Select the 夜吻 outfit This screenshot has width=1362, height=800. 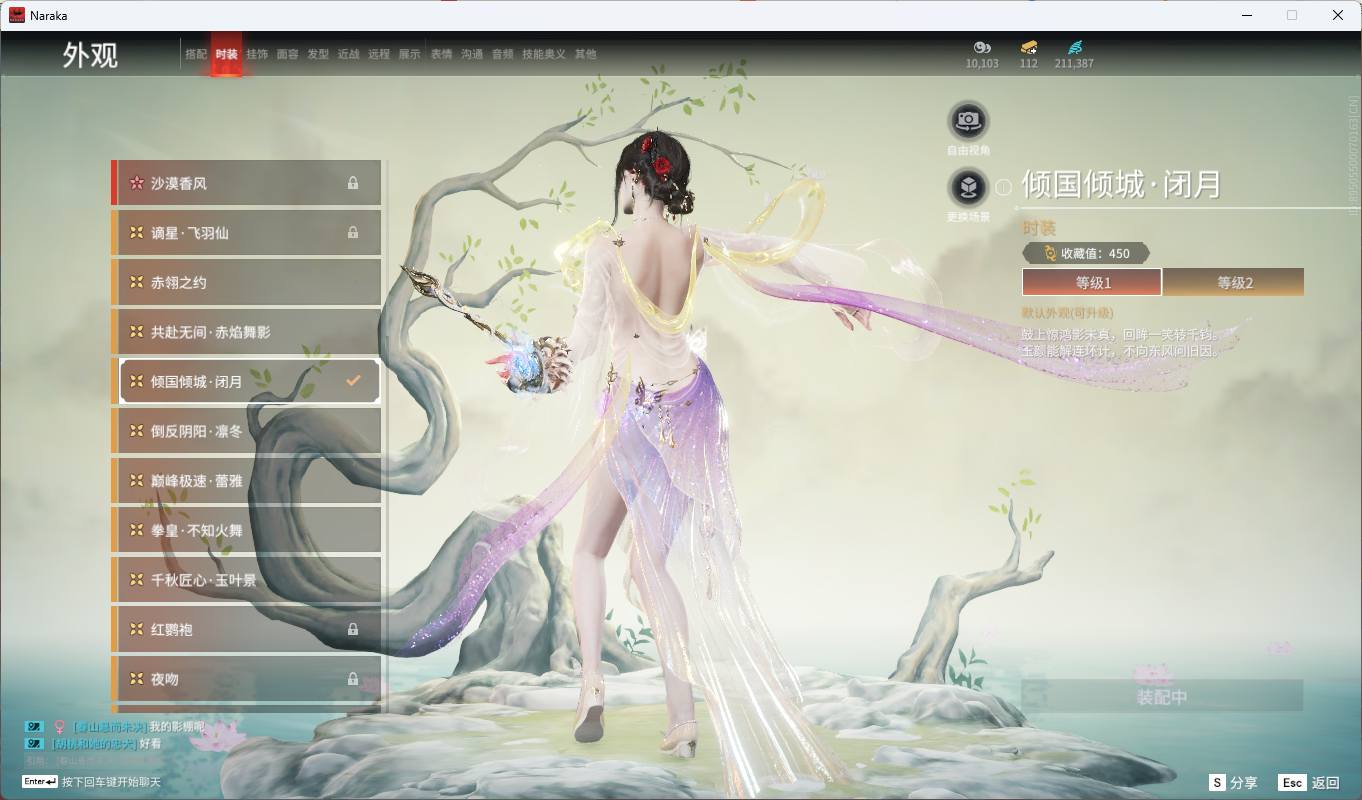(x=246, y=678)
